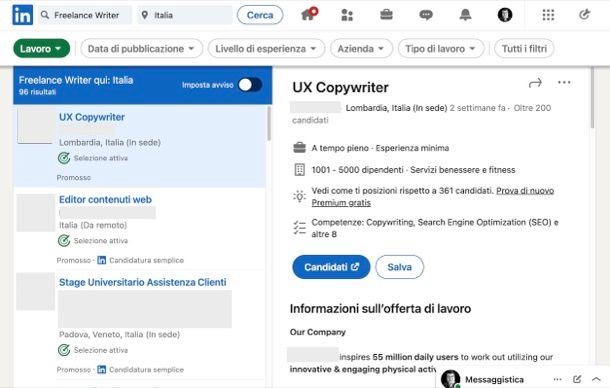Click 'Competenze: Copywriting, Search Engine Optimization' text
The width and height of the screenshot is (610, 388).
pos(435,228)
